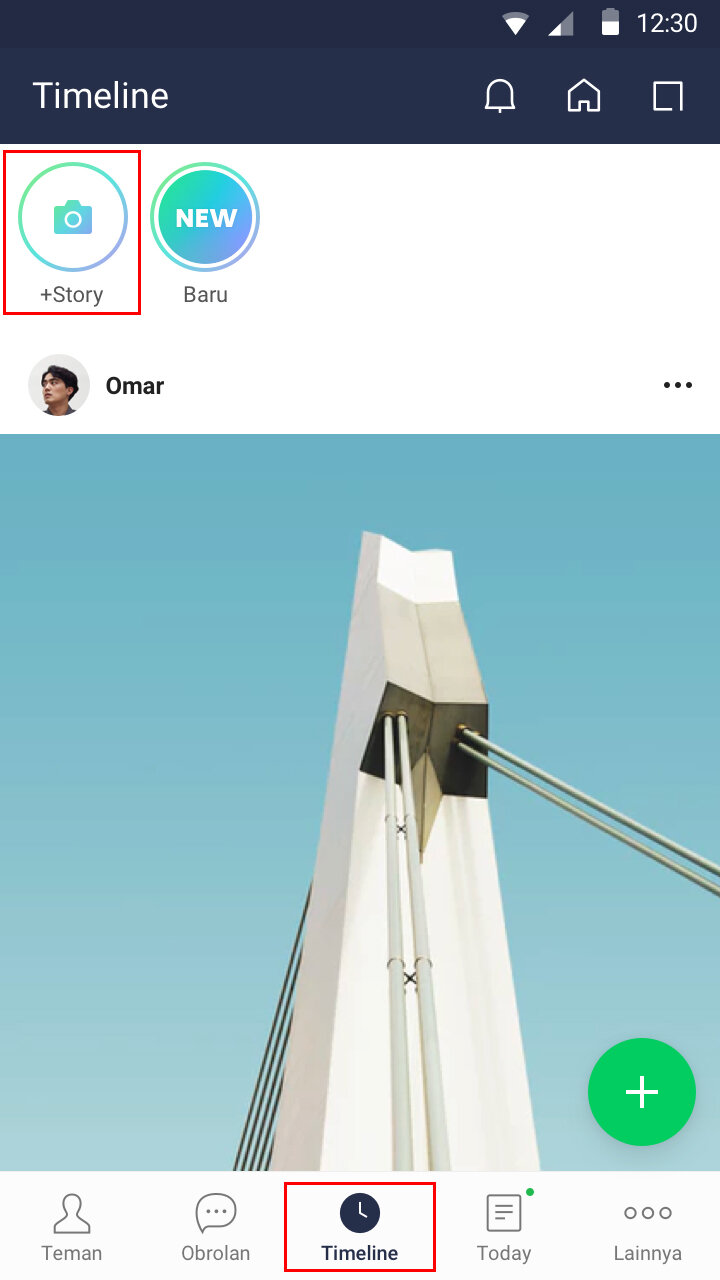
Task: Open Omar's post three-dot menu
Action: [678, 385]
